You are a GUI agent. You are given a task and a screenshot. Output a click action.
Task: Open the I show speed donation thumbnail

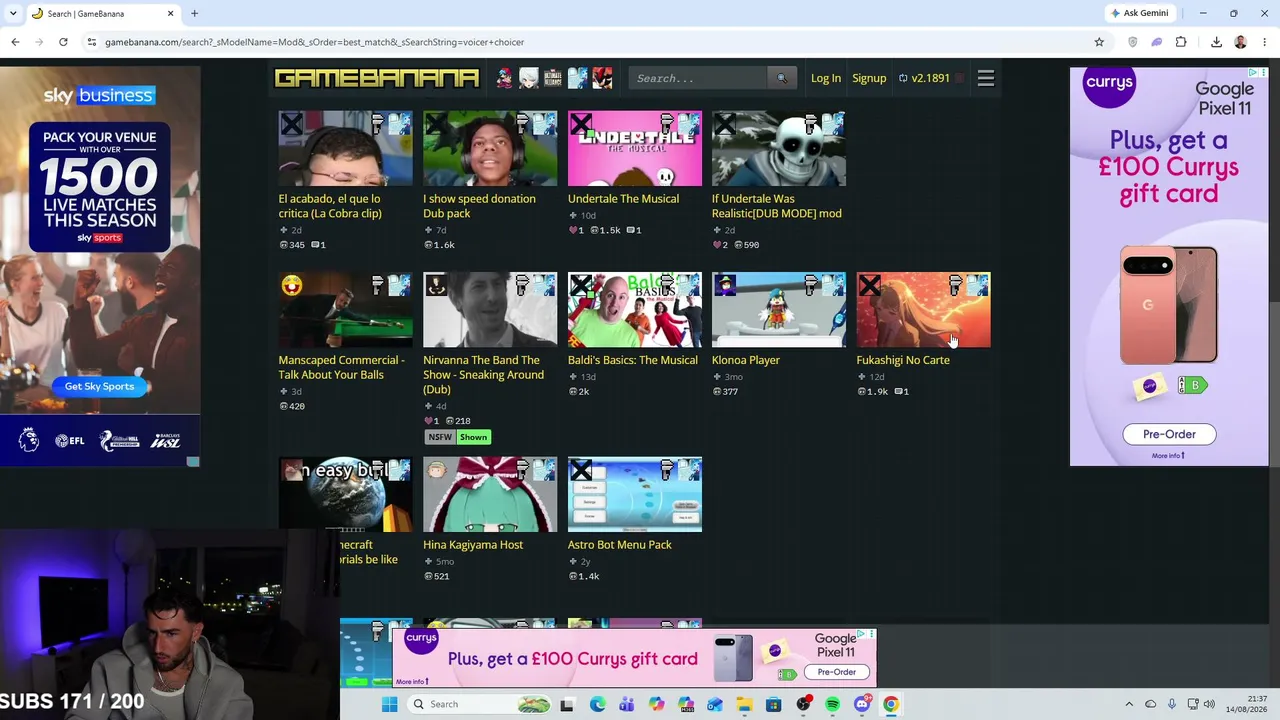coord(490,149)
